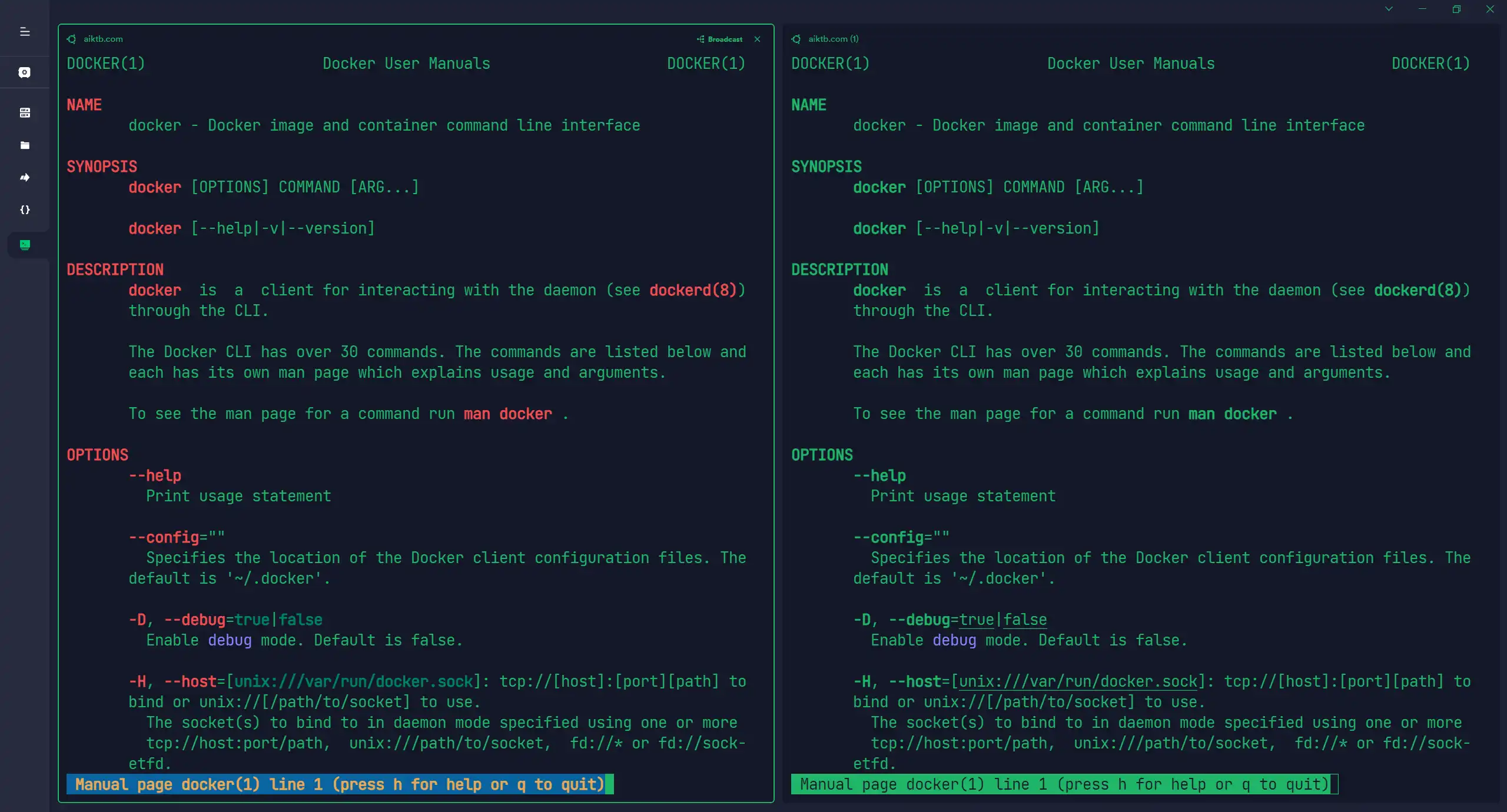
Task: Click --host option in the right pane
Action: click(915, 682)
